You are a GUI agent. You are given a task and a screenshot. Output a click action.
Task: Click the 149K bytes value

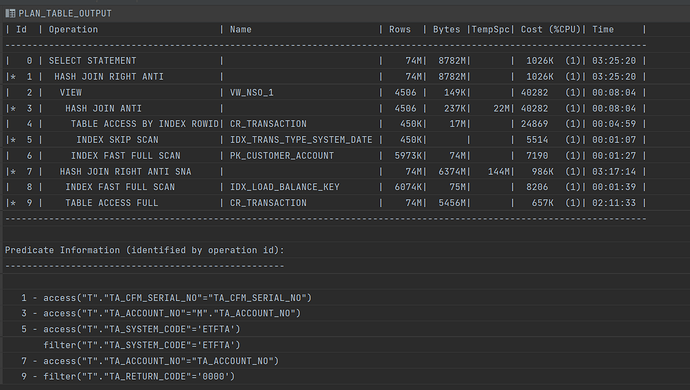click(x=455, y=92)
